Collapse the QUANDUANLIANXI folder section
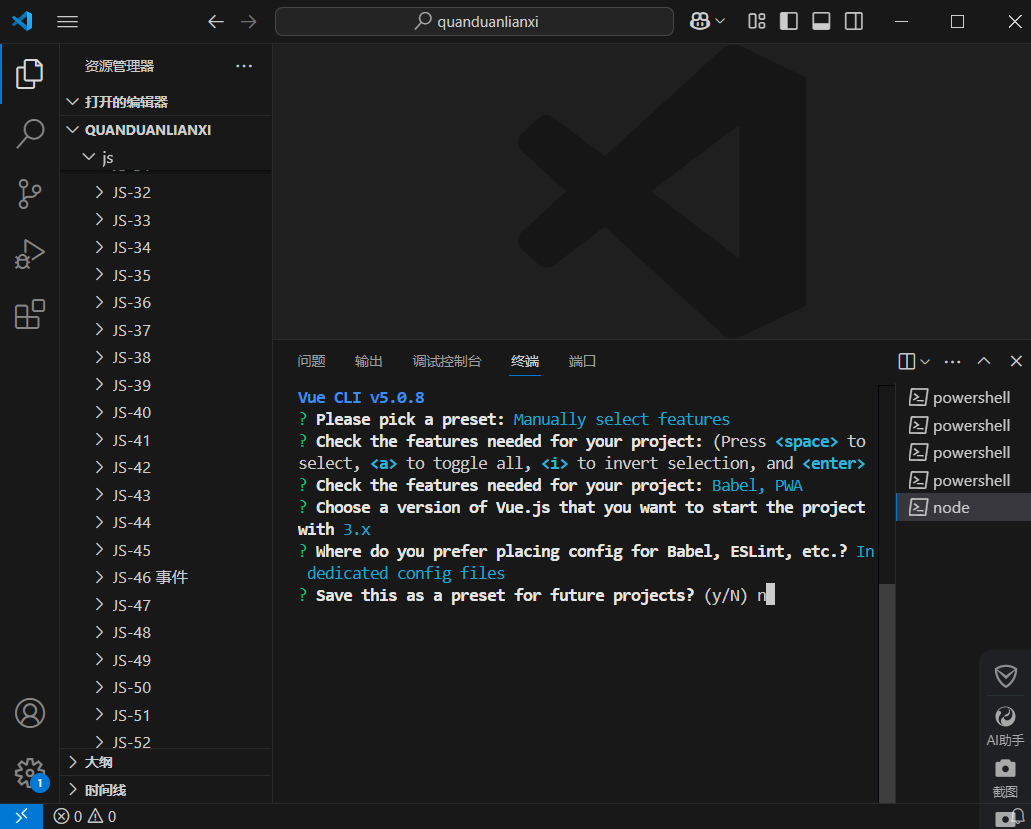This screenshot has height=829, width=1031. pyautogui.click(x=166, y=130)
